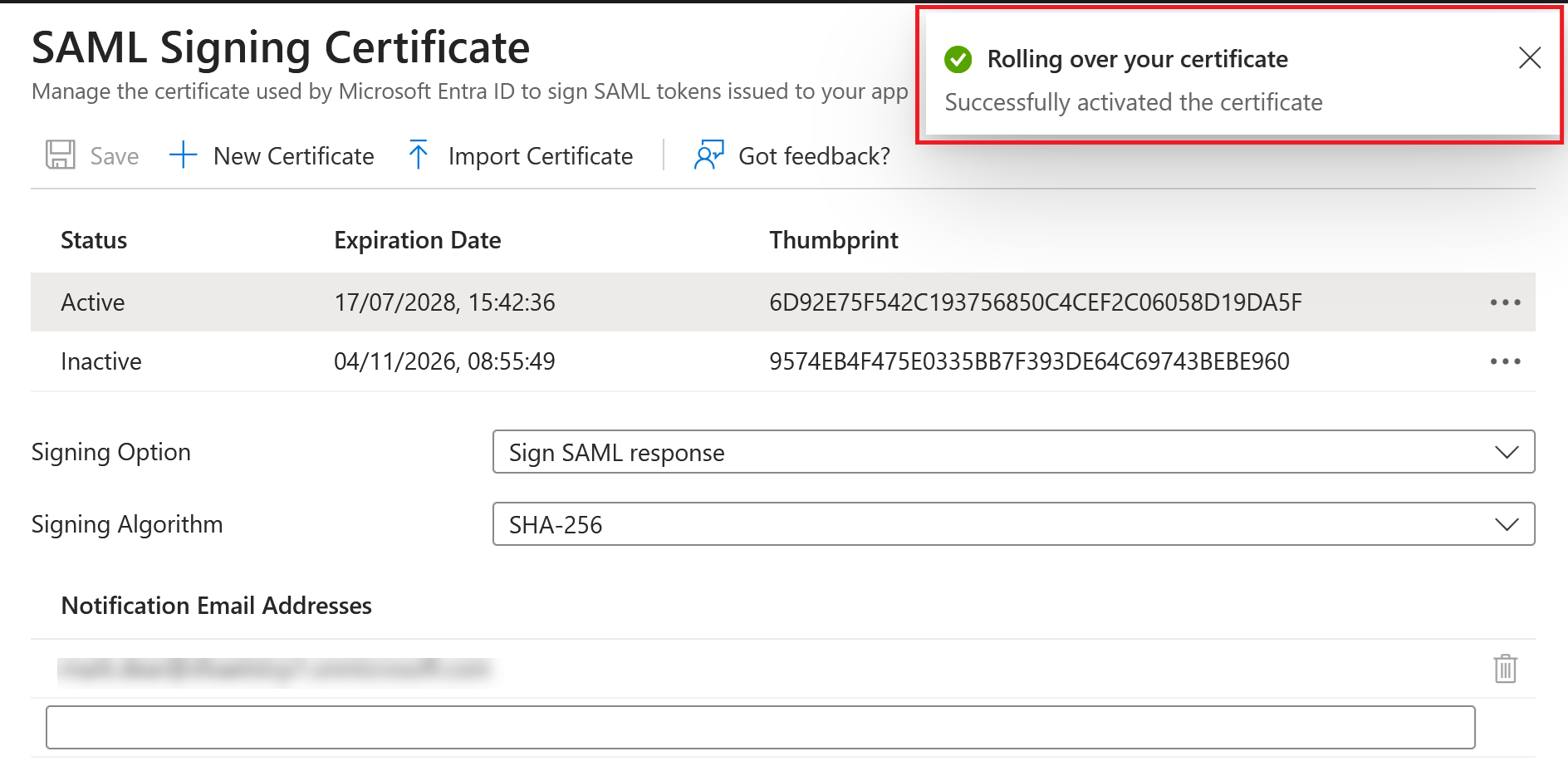Screen dimensions: 1568x766
Task: Open options menu for the Active certificate
Action: pos(1504,302)
